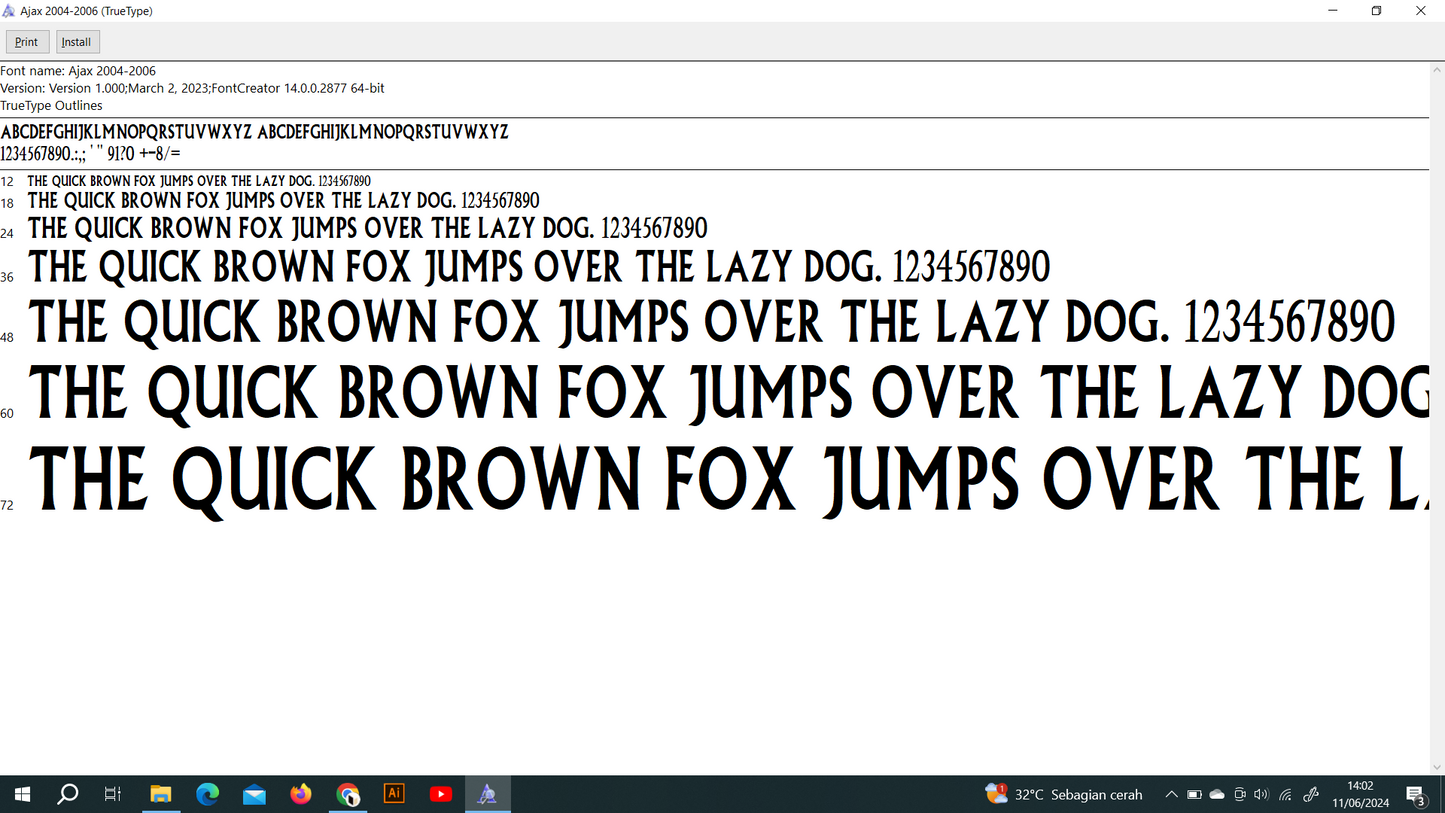Switch to Firefox on the taskbar

(301, 794)
